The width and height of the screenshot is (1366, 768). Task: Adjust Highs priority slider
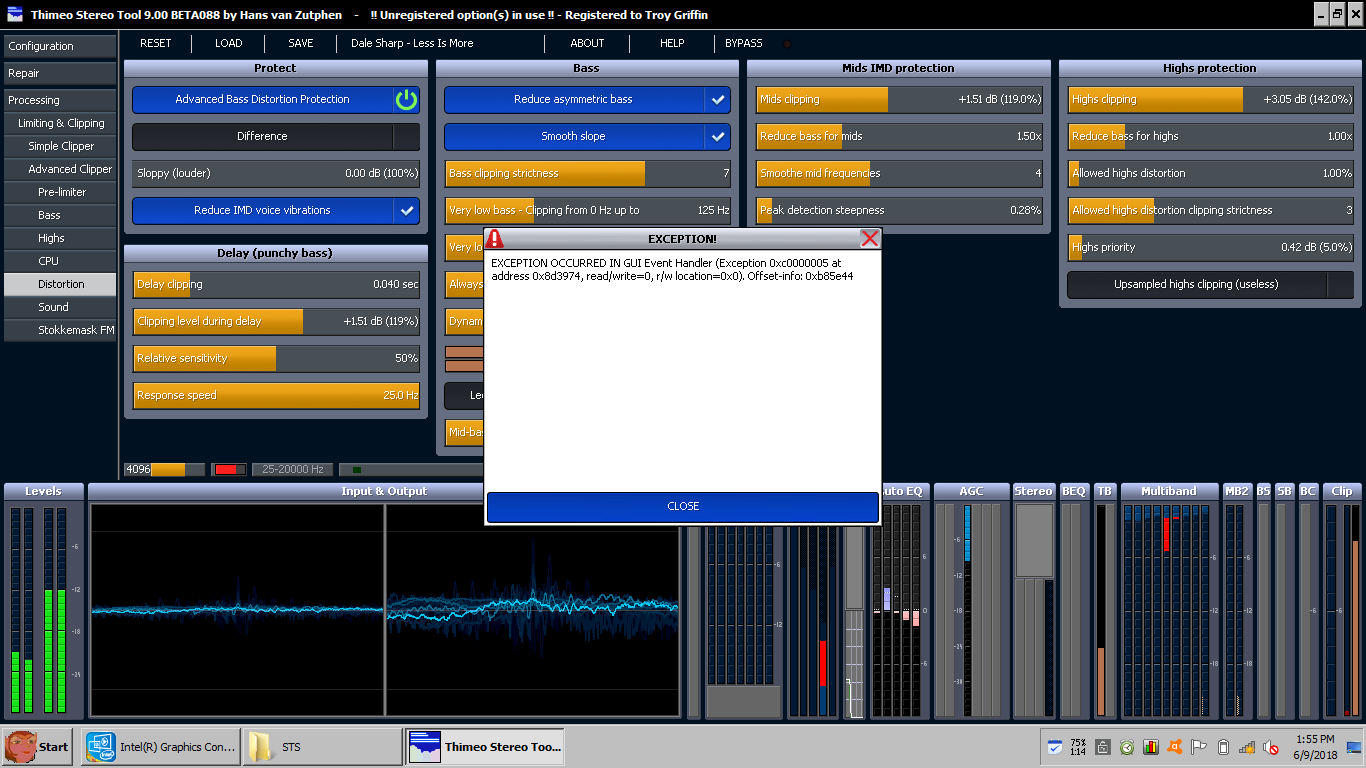tap(1211, 247)
